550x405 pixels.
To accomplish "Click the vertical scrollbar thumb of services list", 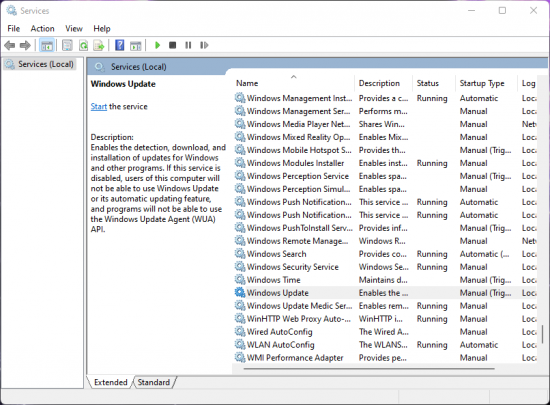I will [x=542, y=334].
